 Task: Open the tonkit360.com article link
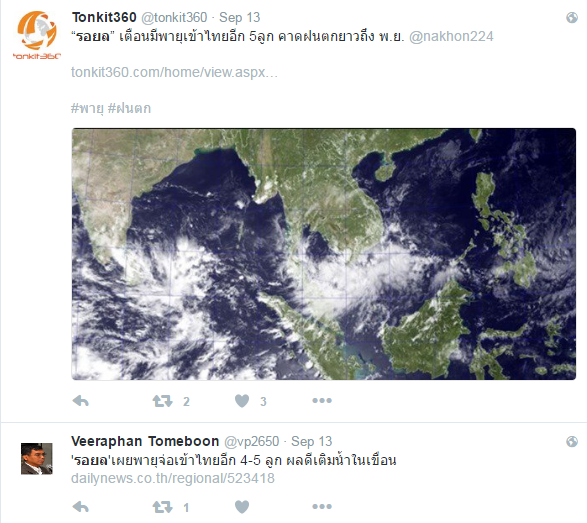click(x=174, y=72)
